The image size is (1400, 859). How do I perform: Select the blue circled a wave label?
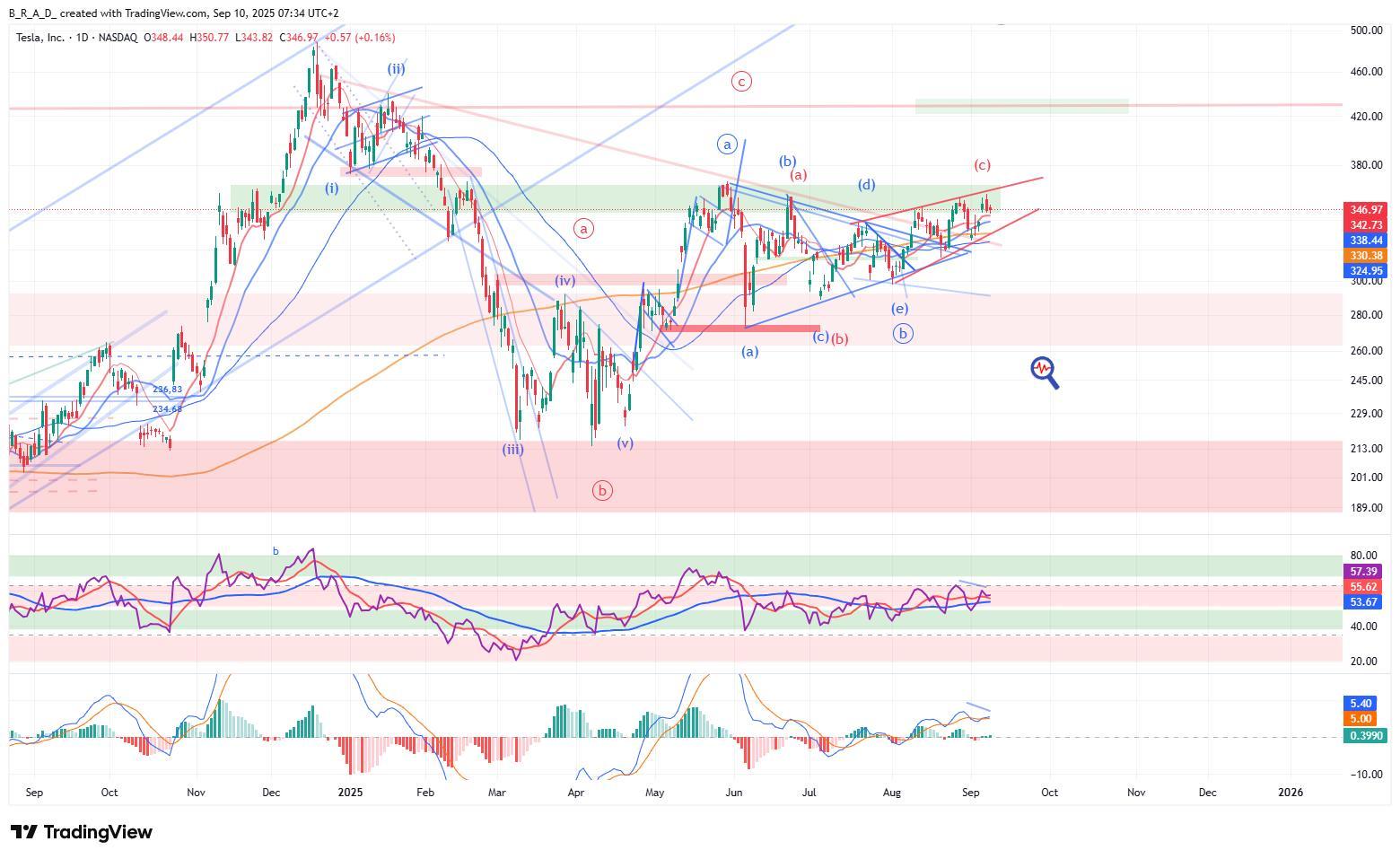pyautogui.click(x=727, y=144)
